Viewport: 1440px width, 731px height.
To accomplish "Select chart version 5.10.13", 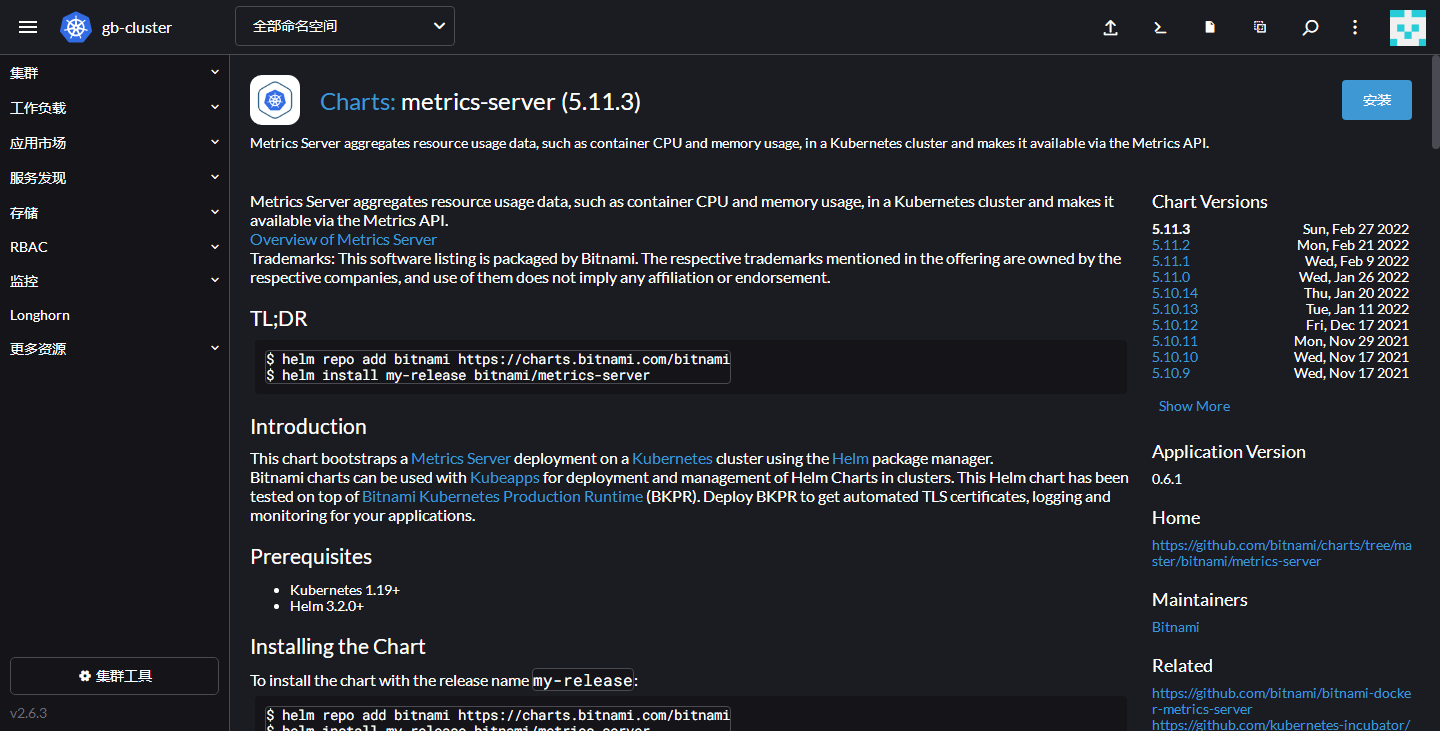I will [x=1175, y=309].
